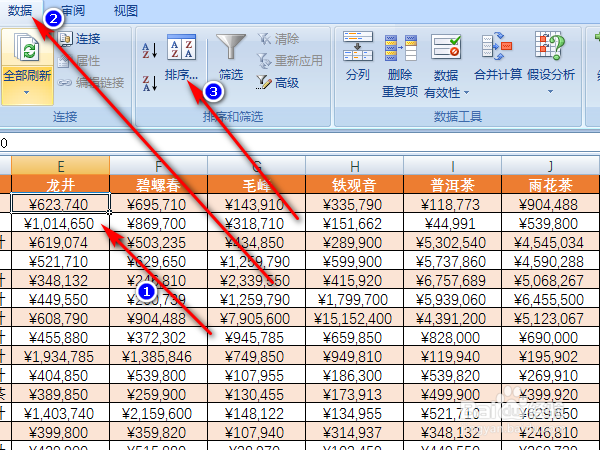Image resolution: width=600 pixels, height=450 pixels.
Task: Select cell with ¥1,934,785
Action: coord(60,357)
